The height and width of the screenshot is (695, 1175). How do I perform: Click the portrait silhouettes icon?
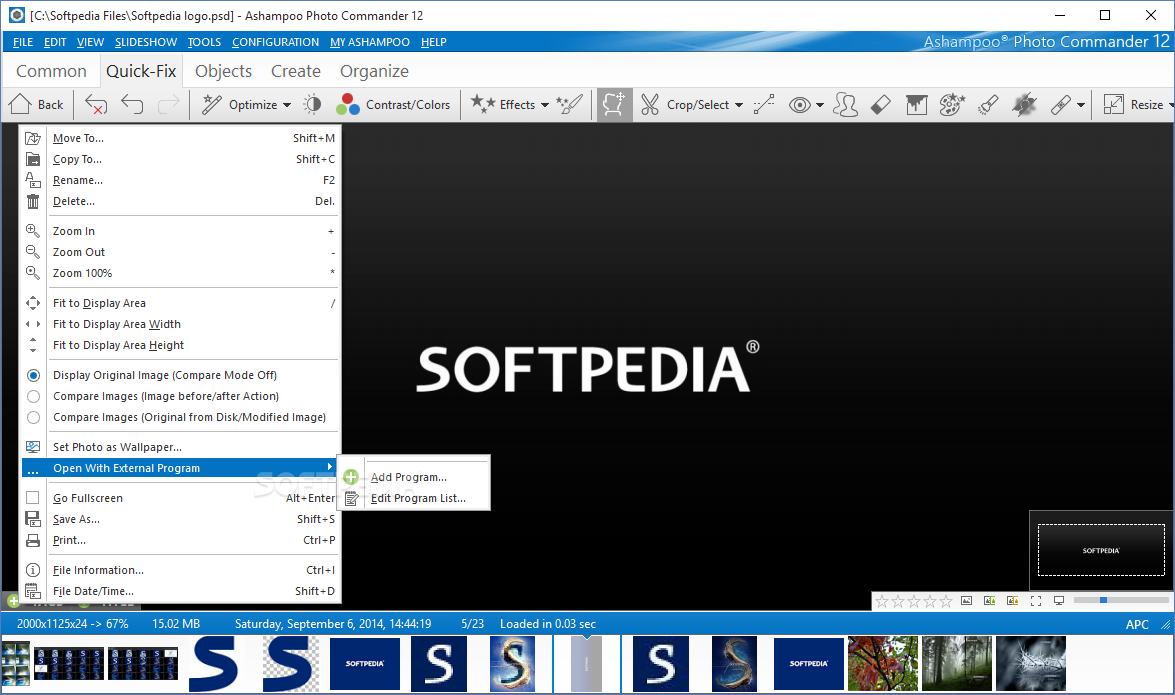click(x=845, y=105)
